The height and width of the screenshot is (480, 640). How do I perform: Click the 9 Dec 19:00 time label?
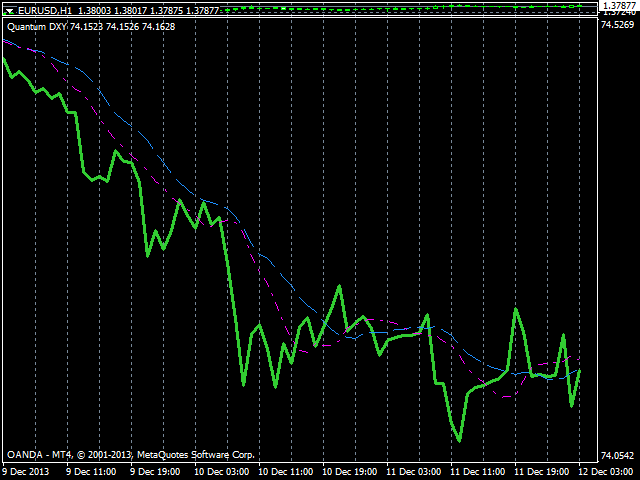(x=153, y=470)
